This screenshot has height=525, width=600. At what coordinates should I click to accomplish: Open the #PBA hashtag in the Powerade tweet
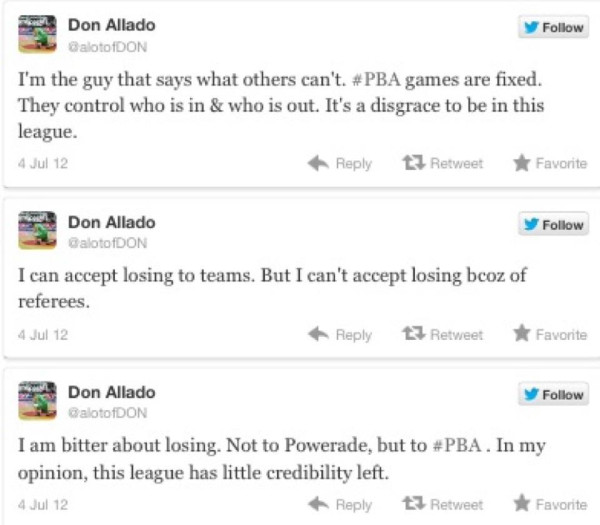coord(457,445)
